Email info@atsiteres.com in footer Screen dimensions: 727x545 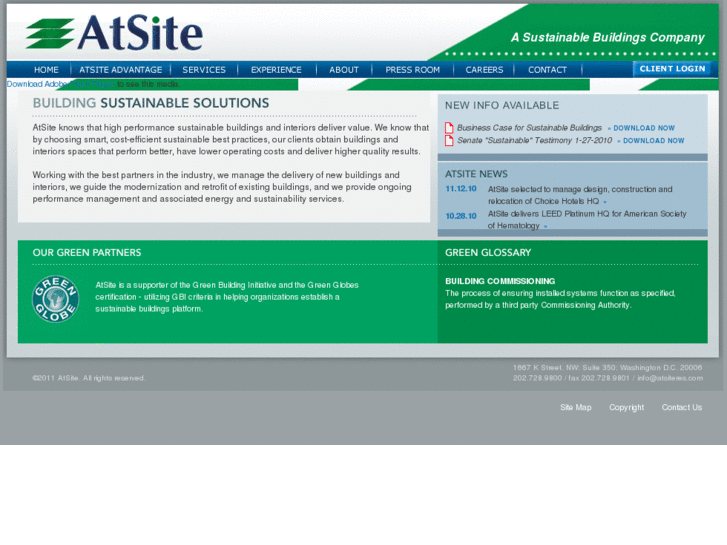670,378
